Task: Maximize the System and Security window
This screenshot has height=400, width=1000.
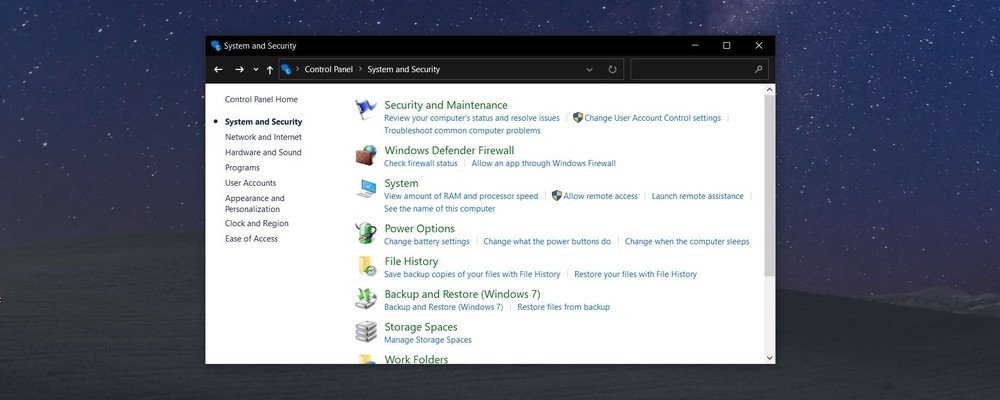Action: tap(726, 46)
